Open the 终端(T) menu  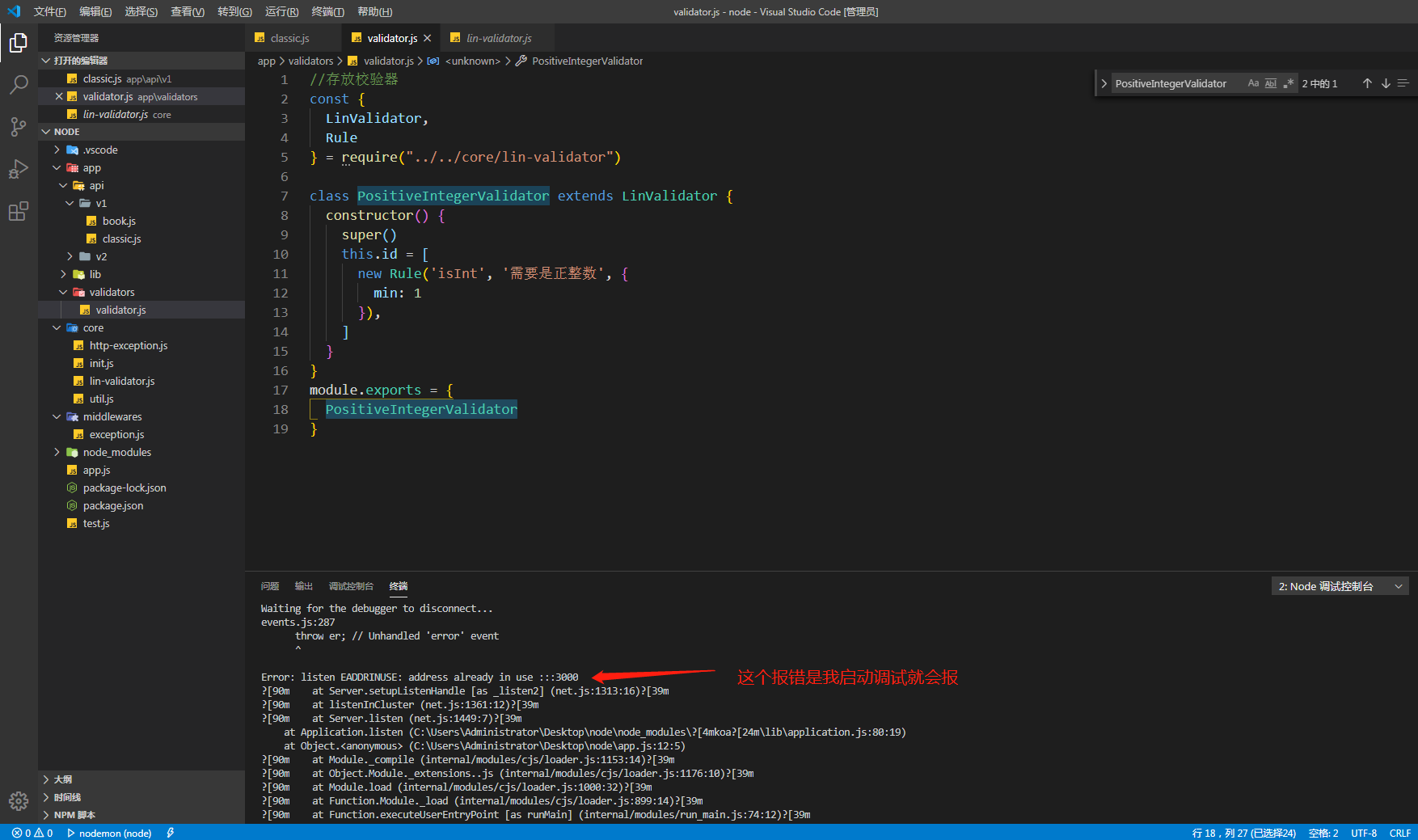click(x=327, y=11)
